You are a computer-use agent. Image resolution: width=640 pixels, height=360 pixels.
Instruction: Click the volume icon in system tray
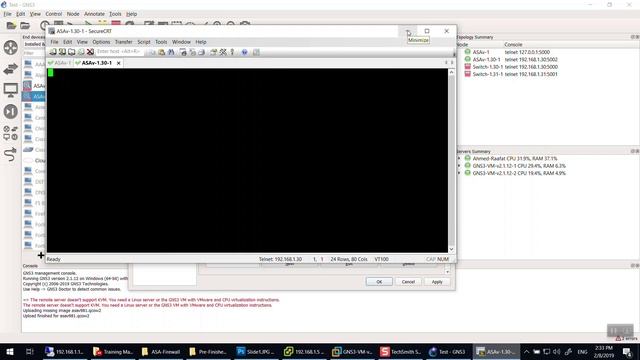[557, 351]
